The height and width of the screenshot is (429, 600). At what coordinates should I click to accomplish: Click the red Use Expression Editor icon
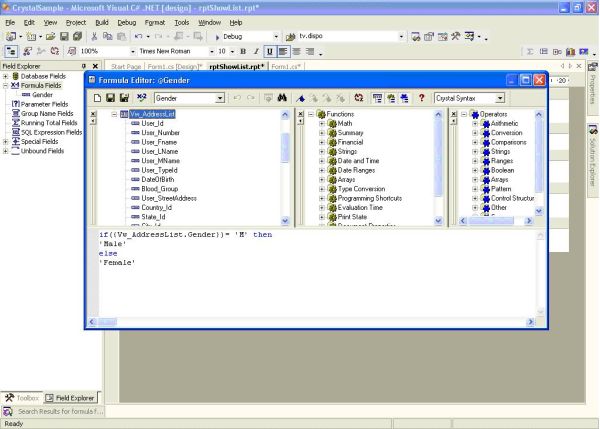(359, 98)
